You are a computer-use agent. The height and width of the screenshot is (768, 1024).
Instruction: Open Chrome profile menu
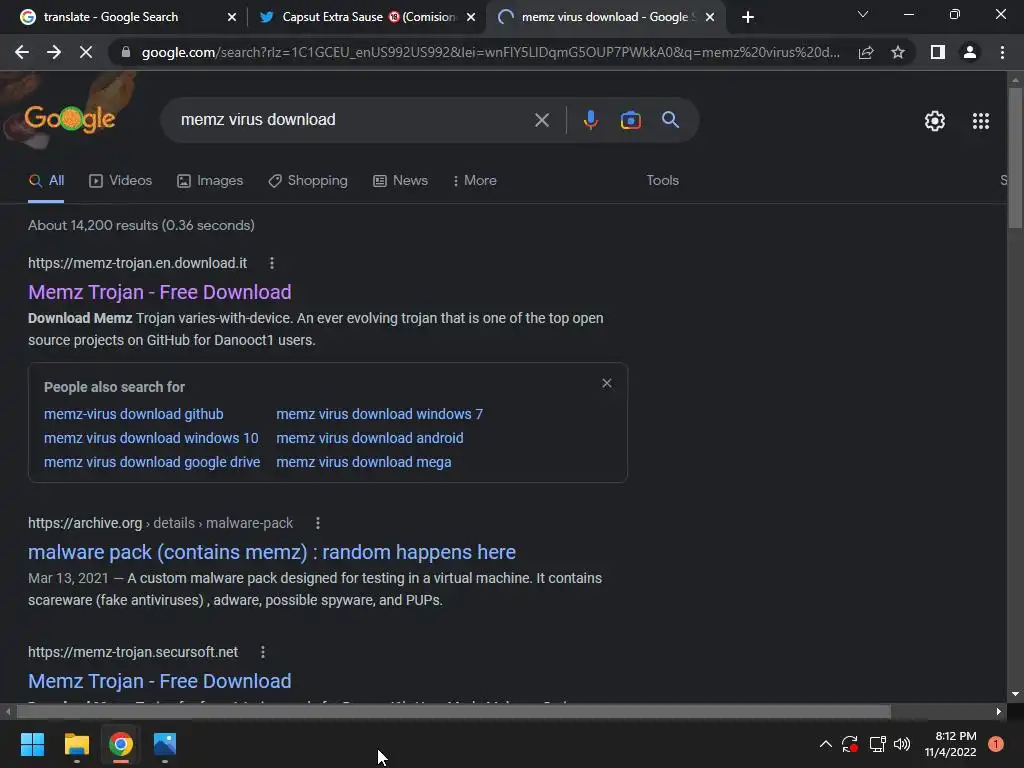(970, 52)
